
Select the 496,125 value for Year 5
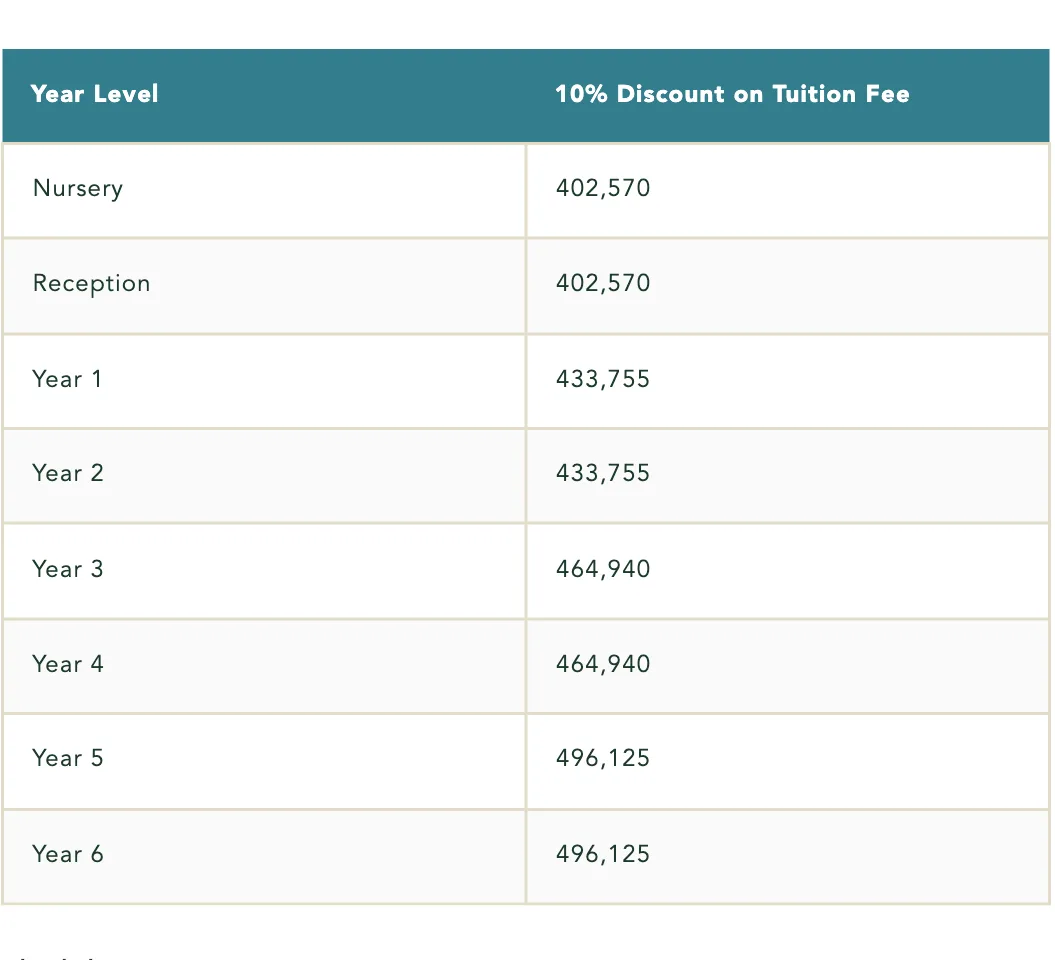point(603,758)
